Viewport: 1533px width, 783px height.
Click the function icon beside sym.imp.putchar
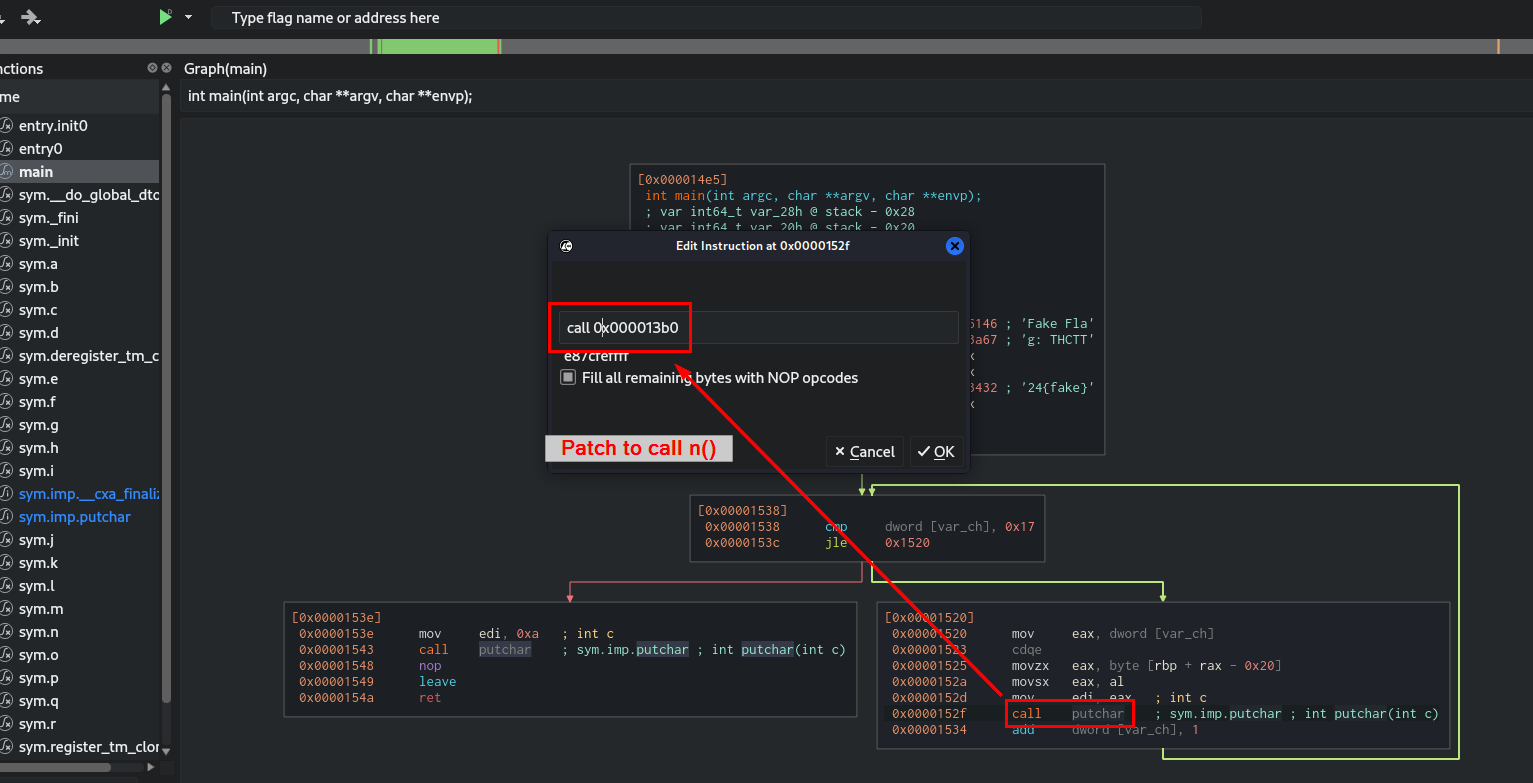click(6, 517)
